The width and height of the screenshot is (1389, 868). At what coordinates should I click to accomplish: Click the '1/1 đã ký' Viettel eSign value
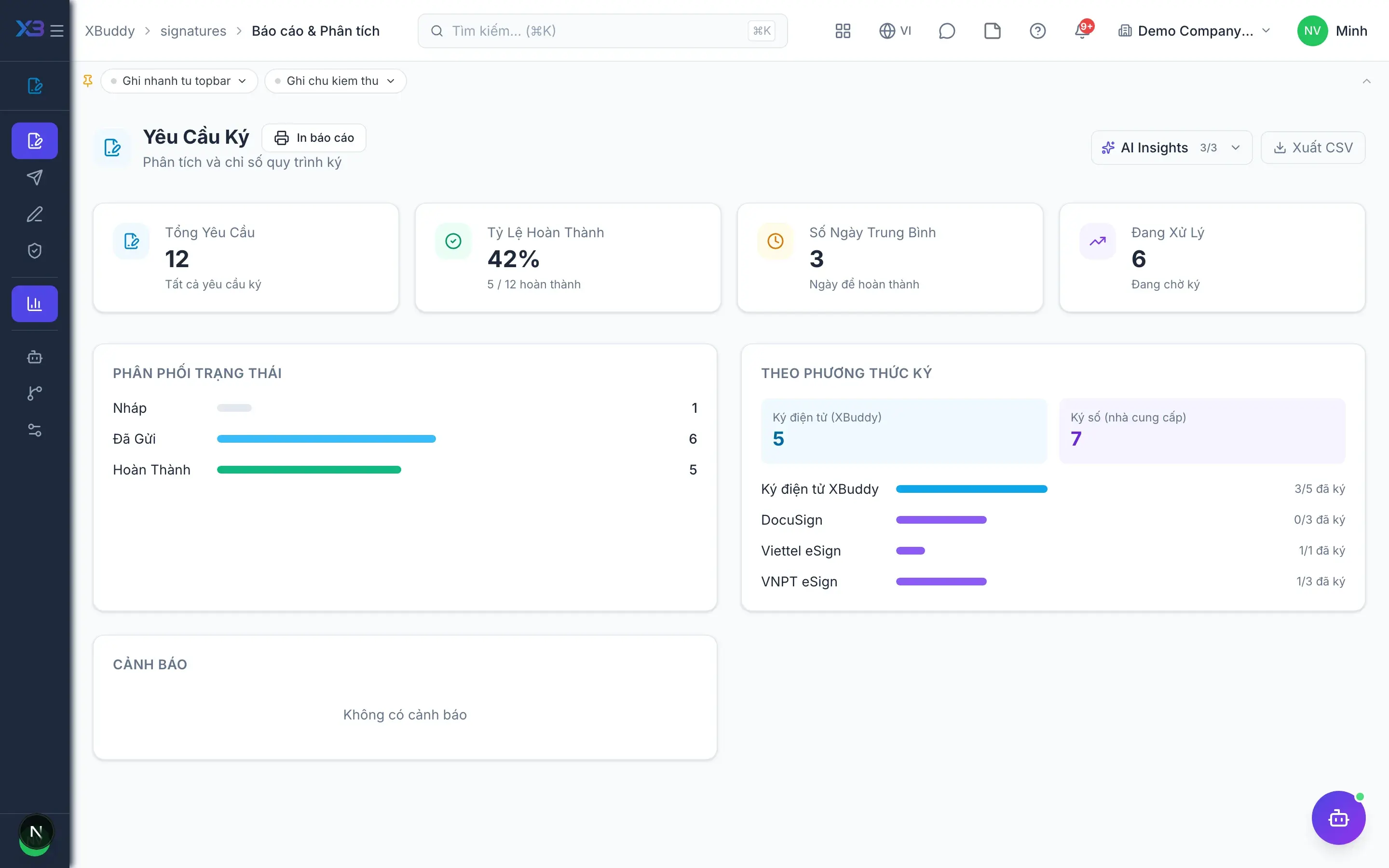1321,551
